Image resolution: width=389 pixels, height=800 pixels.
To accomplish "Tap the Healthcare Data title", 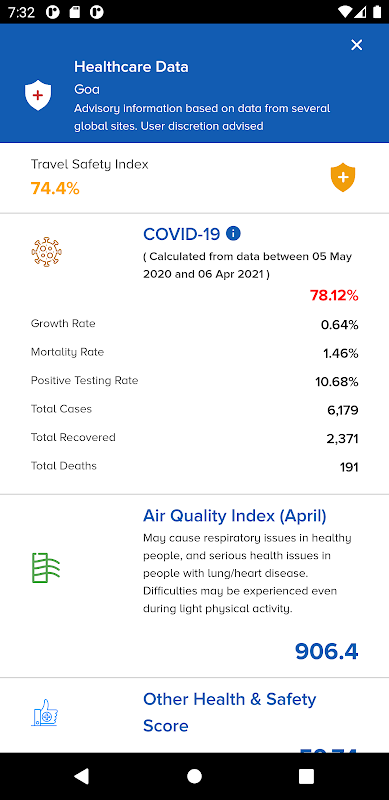I will [x=131, y=67].
